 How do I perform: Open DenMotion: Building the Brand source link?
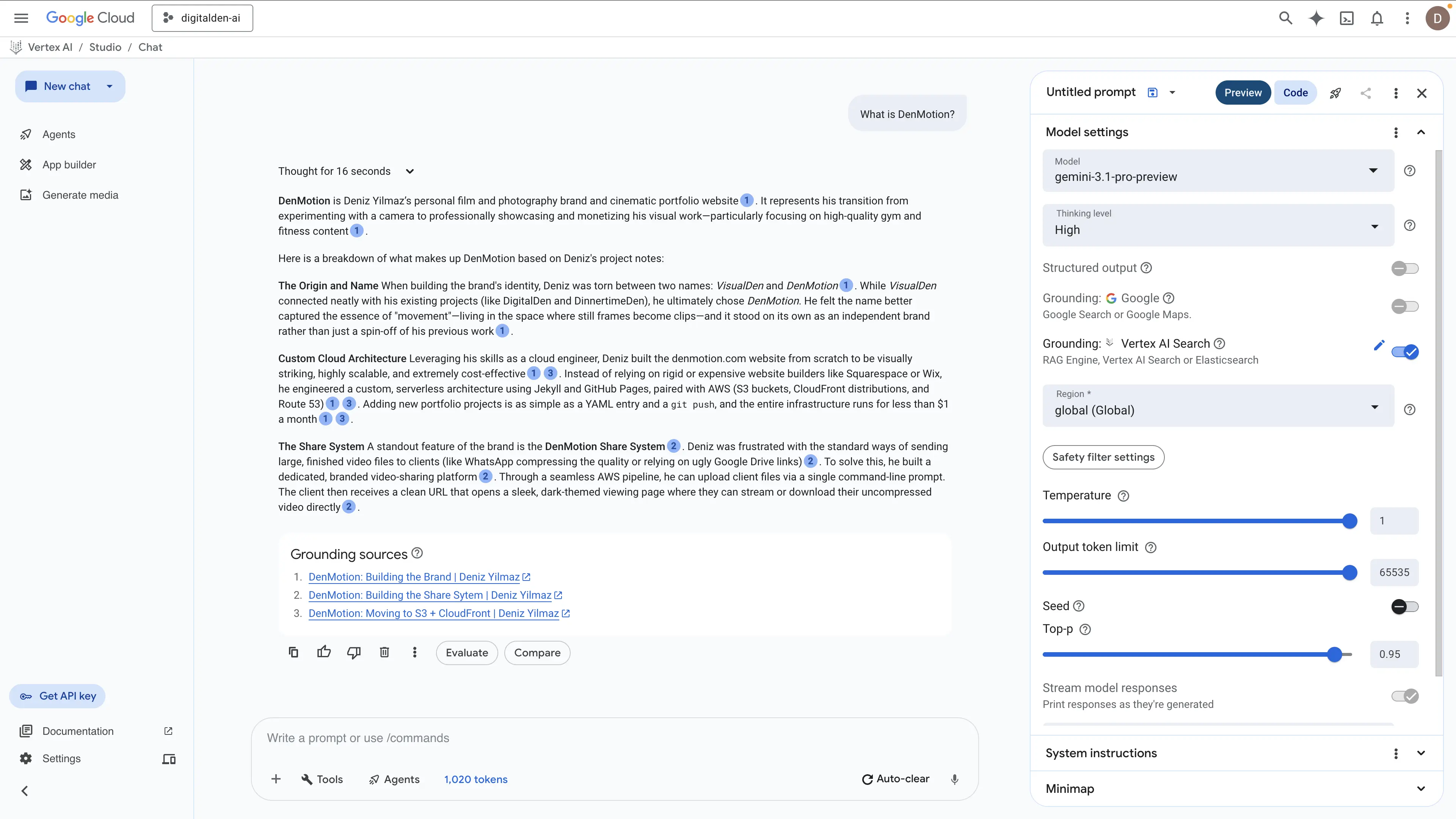click(414, 576)
